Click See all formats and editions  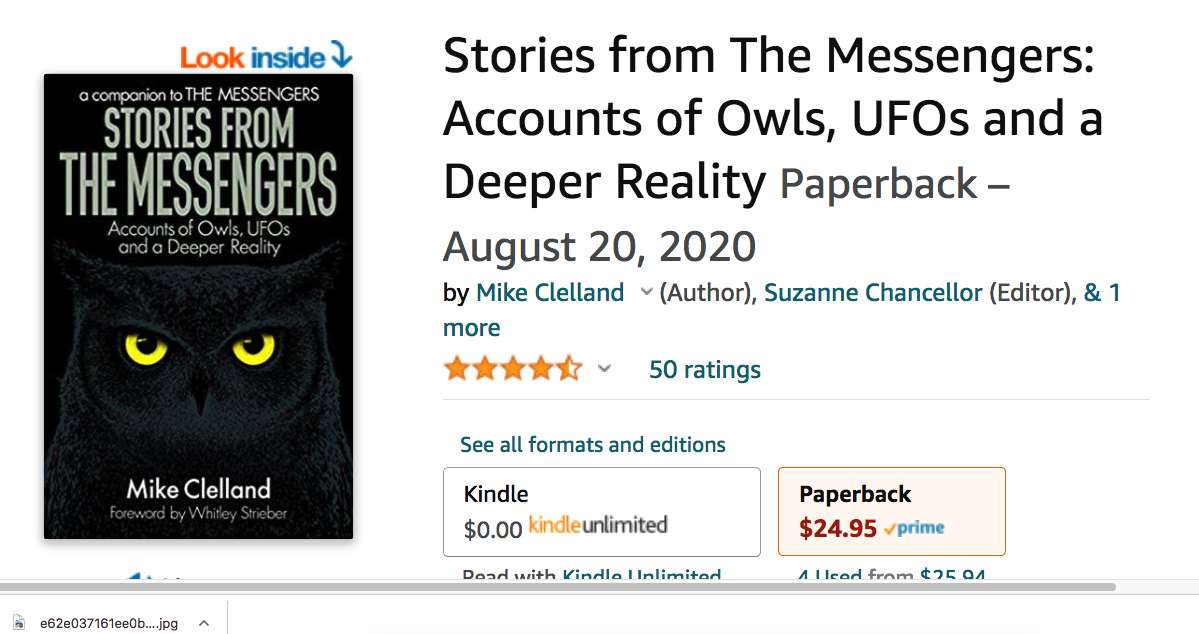(593, 444)
